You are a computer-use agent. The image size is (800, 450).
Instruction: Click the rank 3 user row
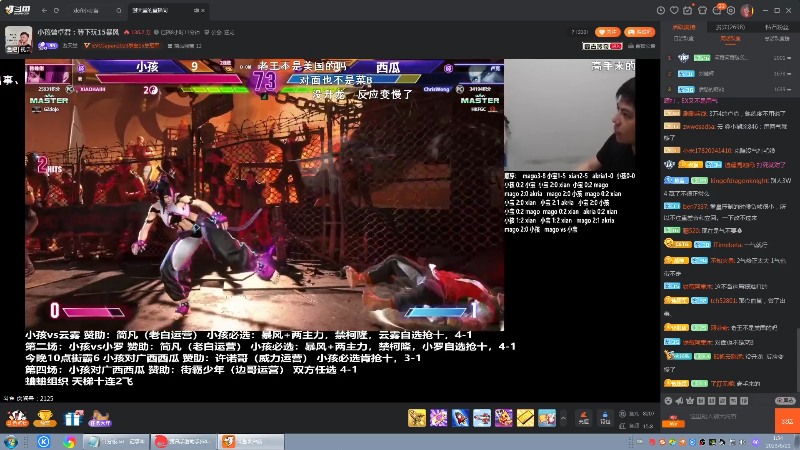pyautogui.click(x=730, y=89)
